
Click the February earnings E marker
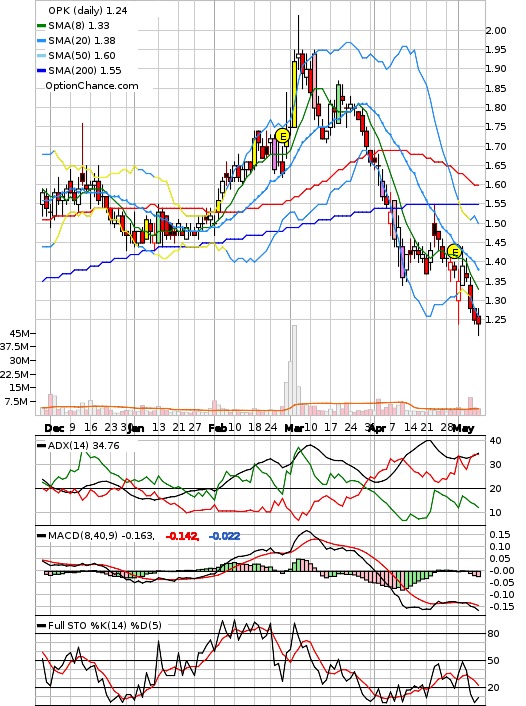(x=282, y=136)
